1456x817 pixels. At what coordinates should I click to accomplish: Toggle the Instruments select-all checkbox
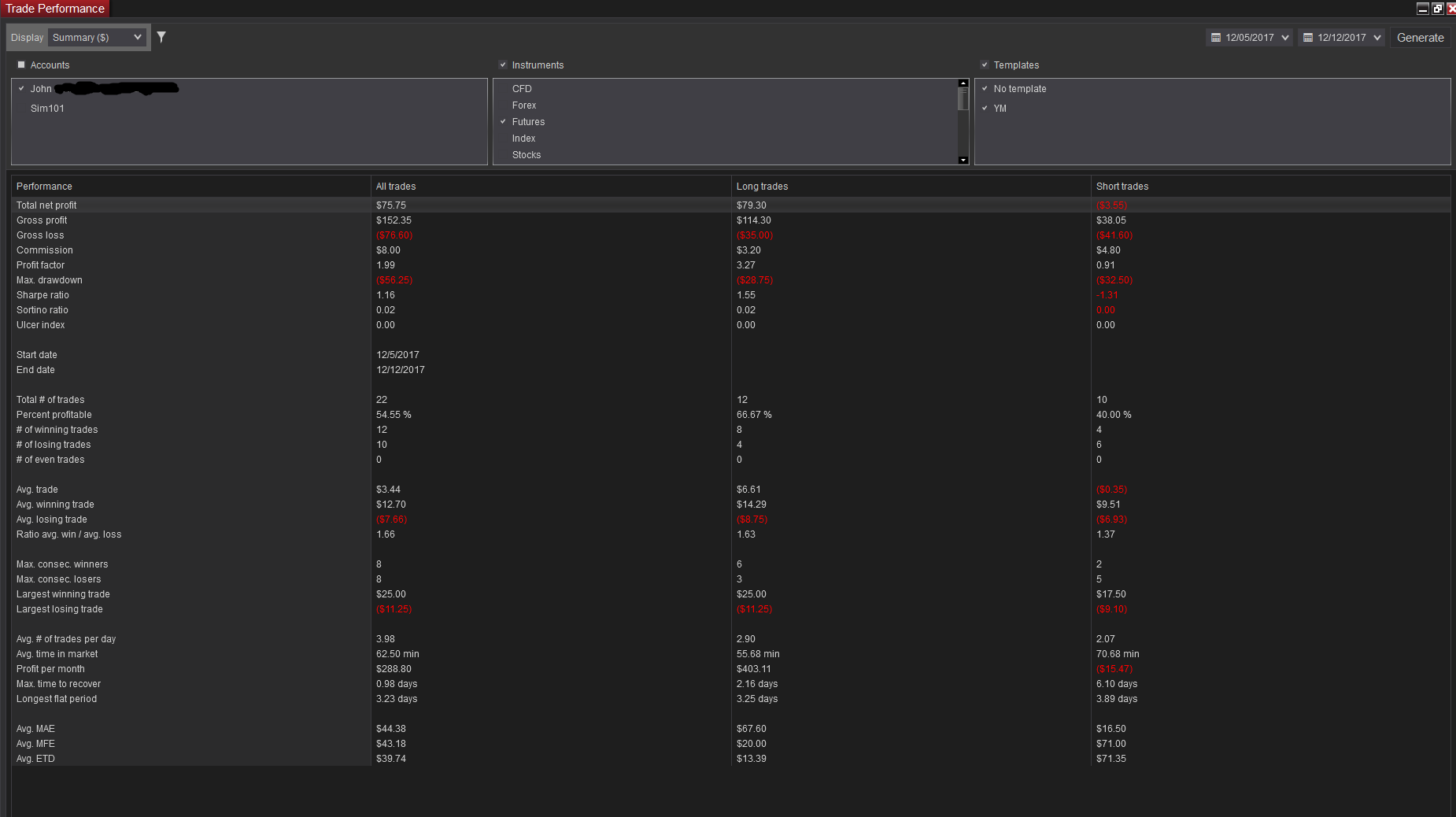click(503, 65)
